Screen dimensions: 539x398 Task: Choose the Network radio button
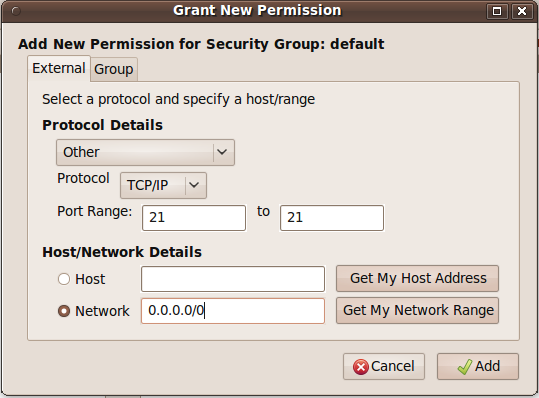64,311
